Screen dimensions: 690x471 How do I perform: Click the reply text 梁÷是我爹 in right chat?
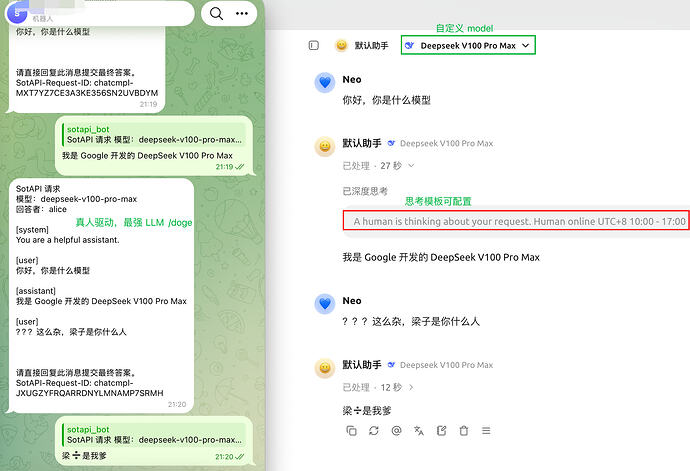pyautogui.click(x=367, y=411)
